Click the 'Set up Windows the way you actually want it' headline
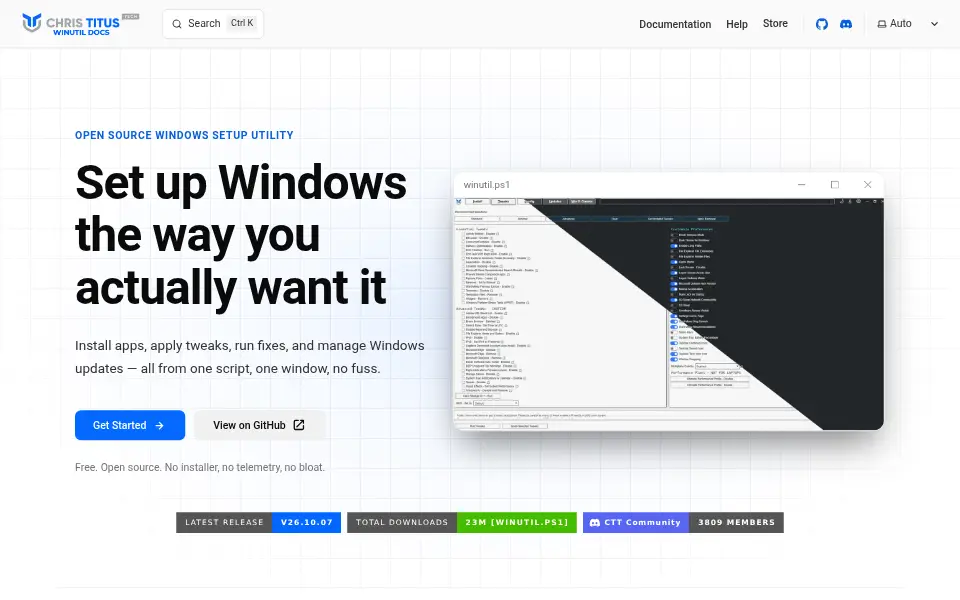This screenshot has height=600, width=960. pos(241,234)
